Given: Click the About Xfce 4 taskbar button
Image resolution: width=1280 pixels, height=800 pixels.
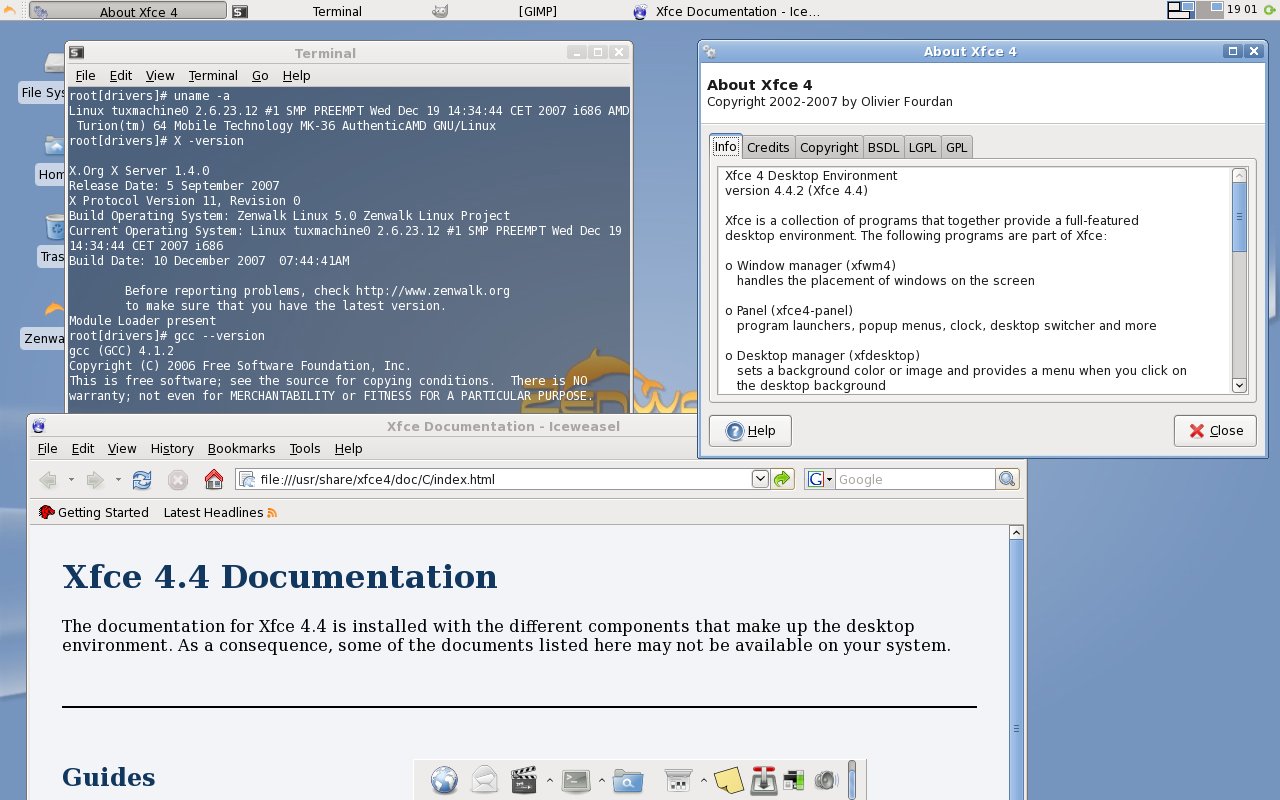Looking at the screenshot, I should coord(127,11).
